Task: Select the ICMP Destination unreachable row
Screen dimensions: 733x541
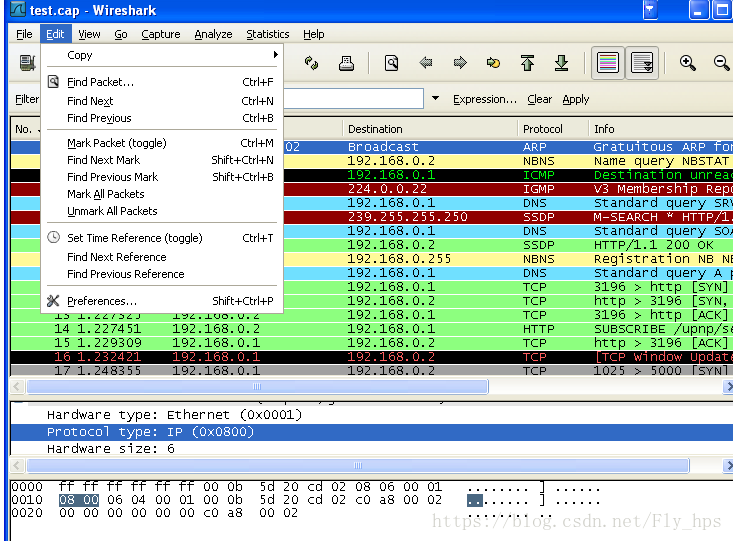Action: [508, 175]
